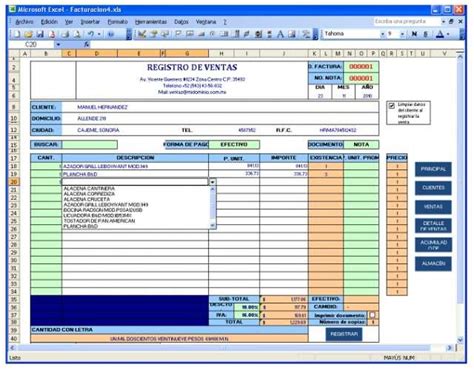Expand the Name Box dropdown arrow

tap(58, 44)
